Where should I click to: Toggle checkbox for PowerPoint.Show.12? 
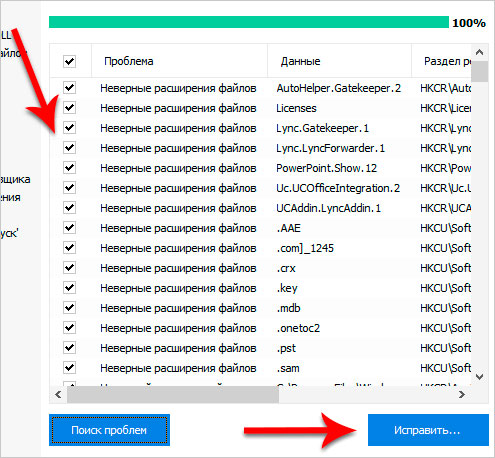[x=69, y=168]
